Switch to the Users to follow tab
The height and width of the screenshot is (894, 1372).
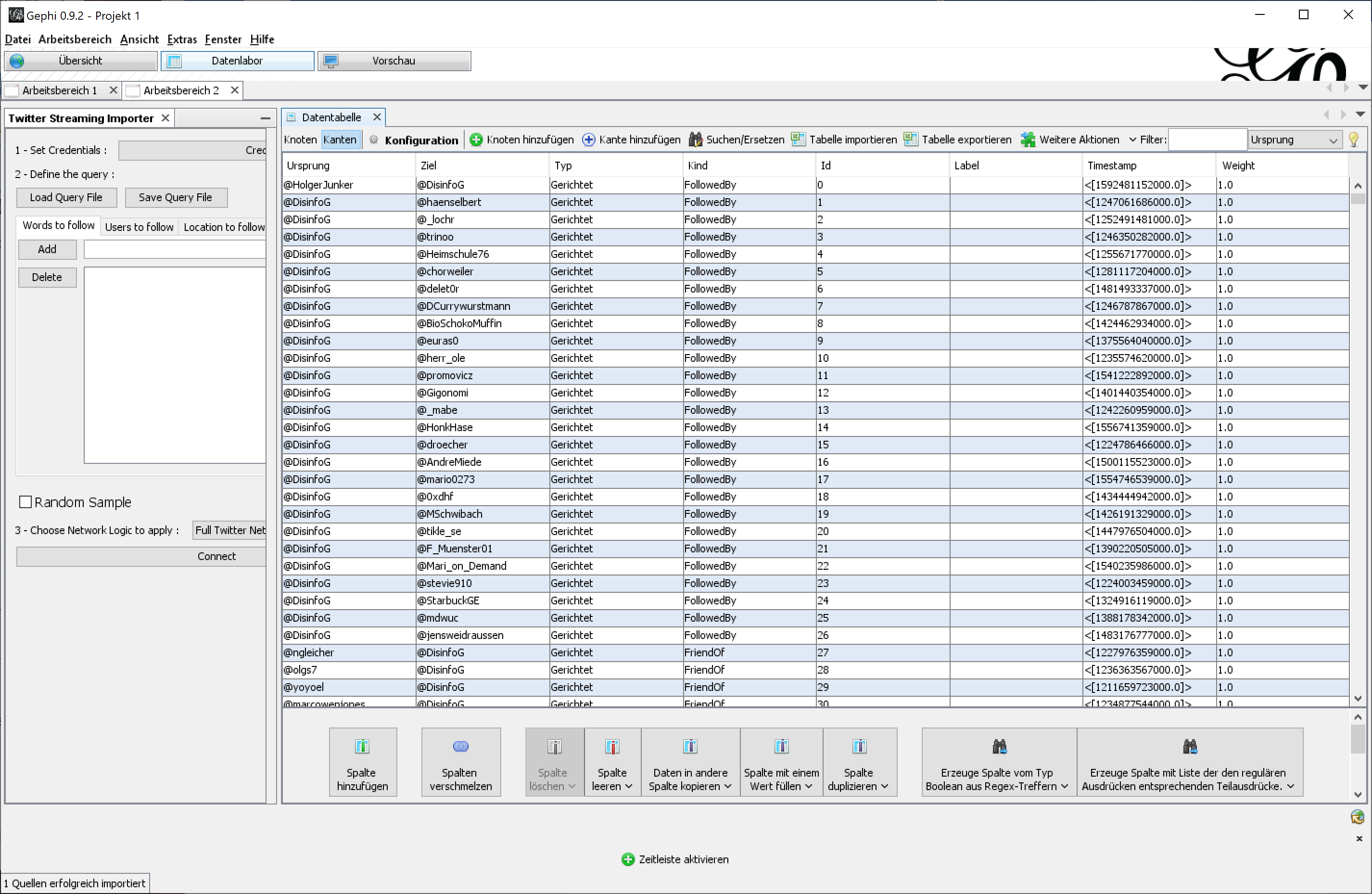pyautogui.click(x=139, y=227)
